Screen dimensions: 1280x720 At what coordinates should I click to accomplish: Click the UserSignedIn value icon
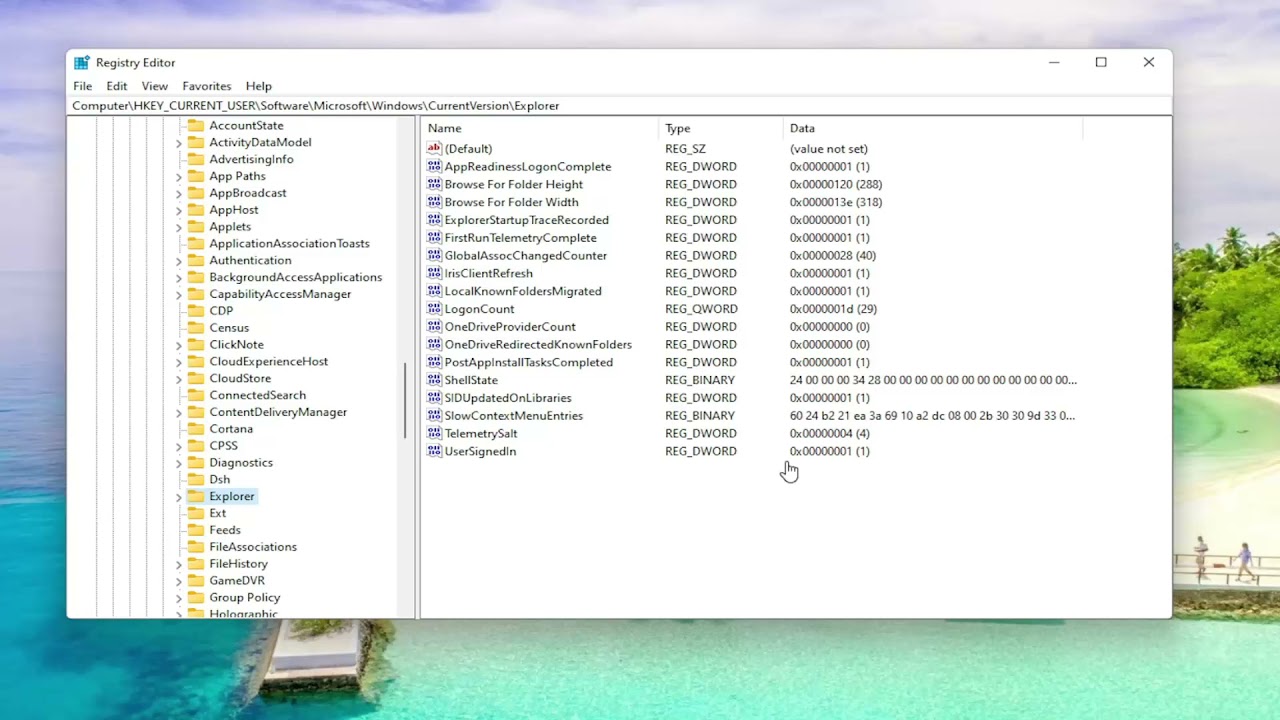point(434,451)
